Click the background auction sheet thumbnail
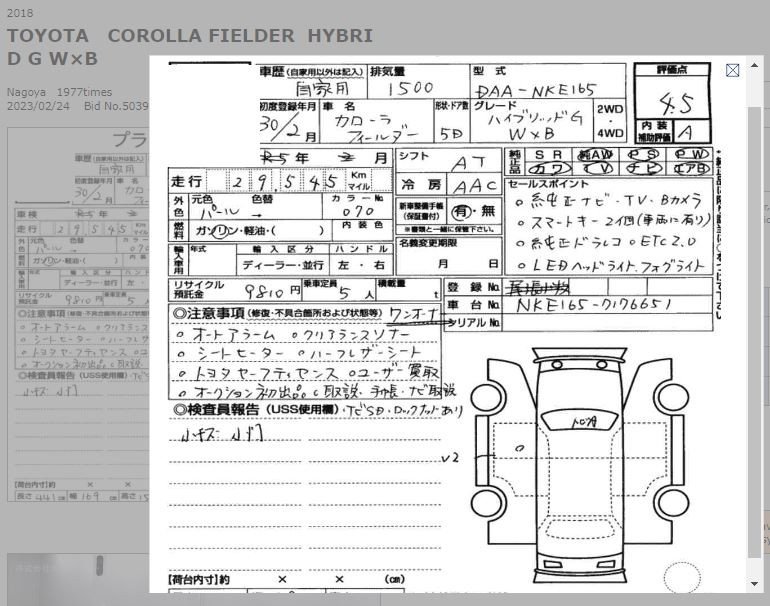Viewport: 770px width, 606px height. [79, 314]
